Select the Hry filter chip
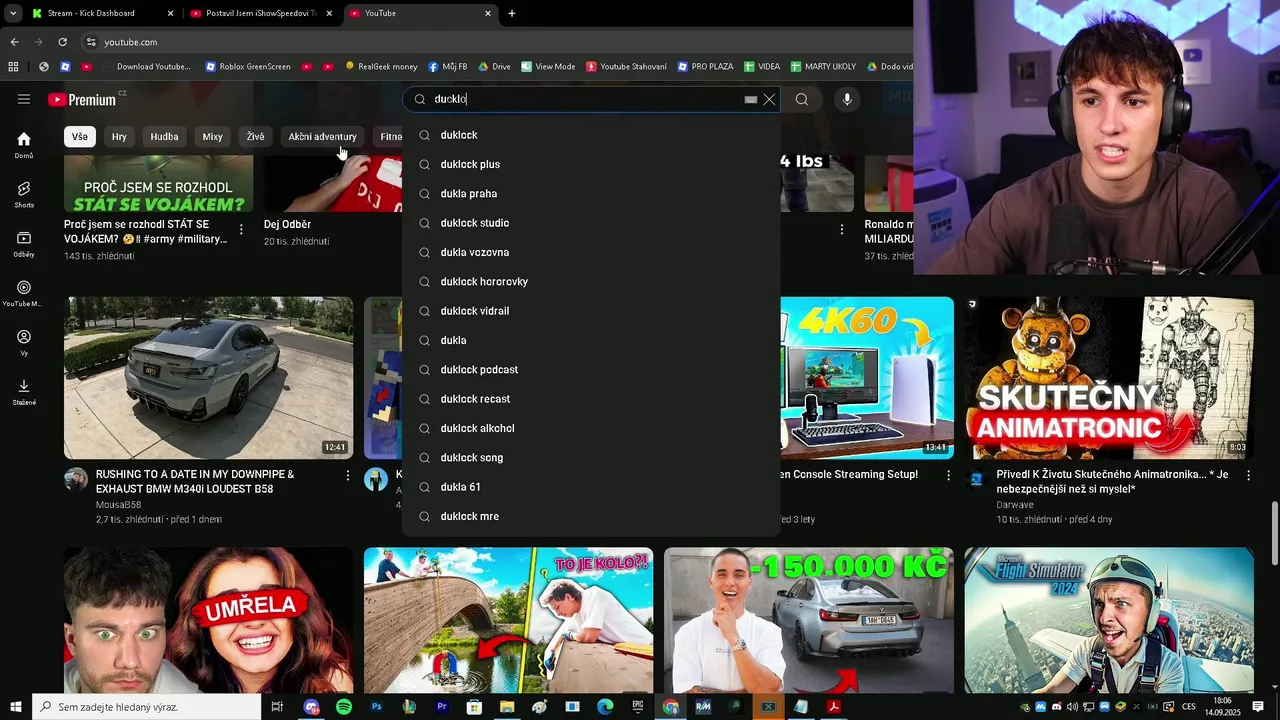Image resolution: width=1280 pixels, height=720 pixels. (119, 137)
